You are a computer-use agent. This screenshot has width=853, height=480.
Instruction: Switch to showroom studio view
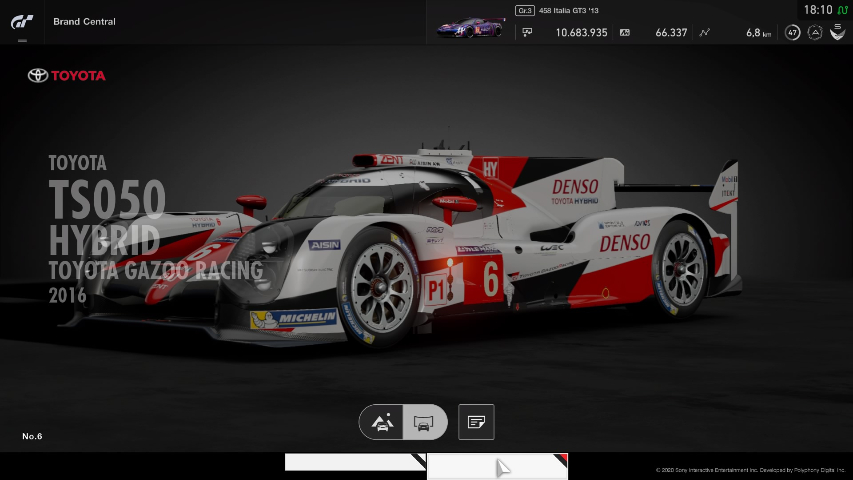coord(423,422)
